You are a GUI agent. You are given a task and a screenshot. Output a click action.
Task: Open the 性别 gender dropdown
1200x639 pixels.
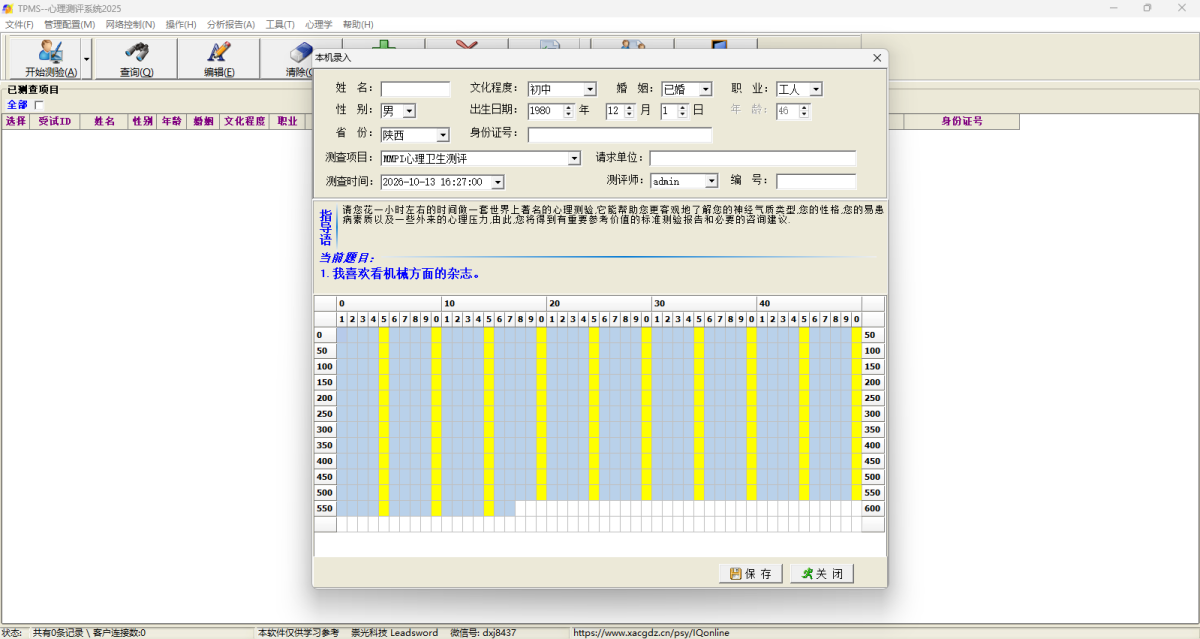coord(409,111)
